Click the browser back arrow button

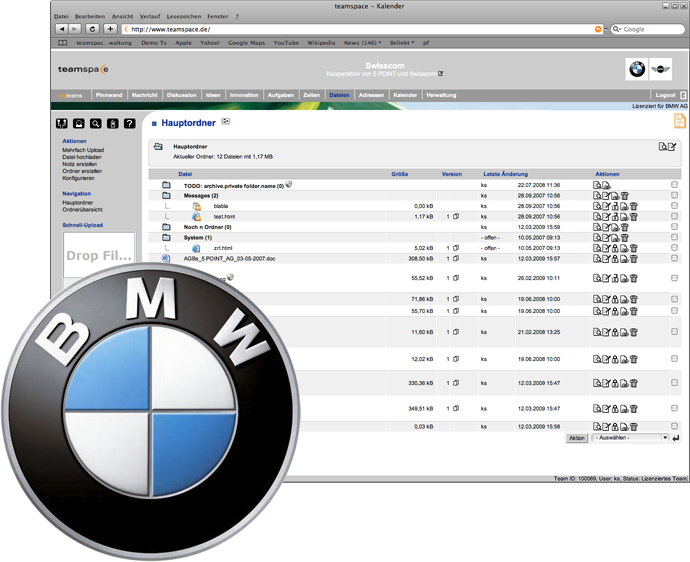62,29
